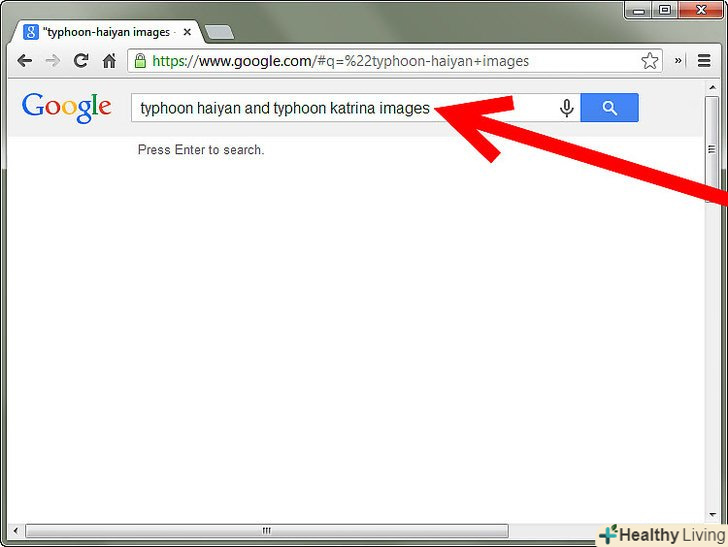Click the Google favicon on the tab
The width and height of the screenshot is (728, 547).
[x=31, y=32]
